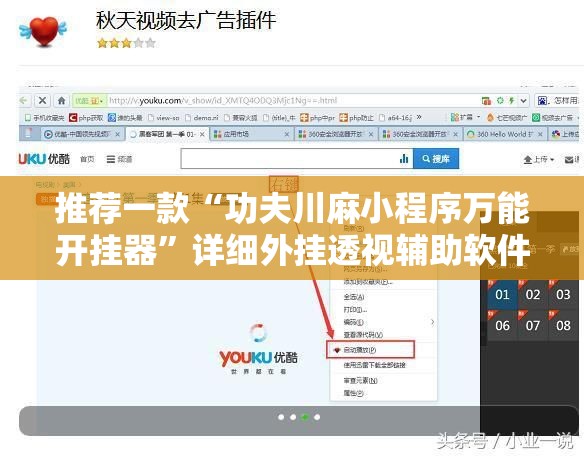Image resolution: width=584 pixels, height=456 pixels.
Task: Click the 视频去广告 extension icon
Action: (x=552, y=118)
